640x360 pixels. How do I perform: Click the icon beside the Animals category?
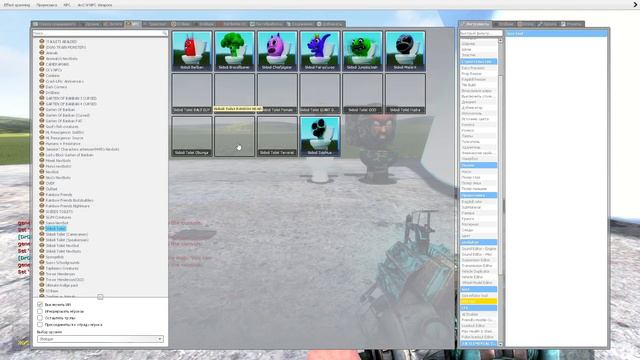(42, 53)
